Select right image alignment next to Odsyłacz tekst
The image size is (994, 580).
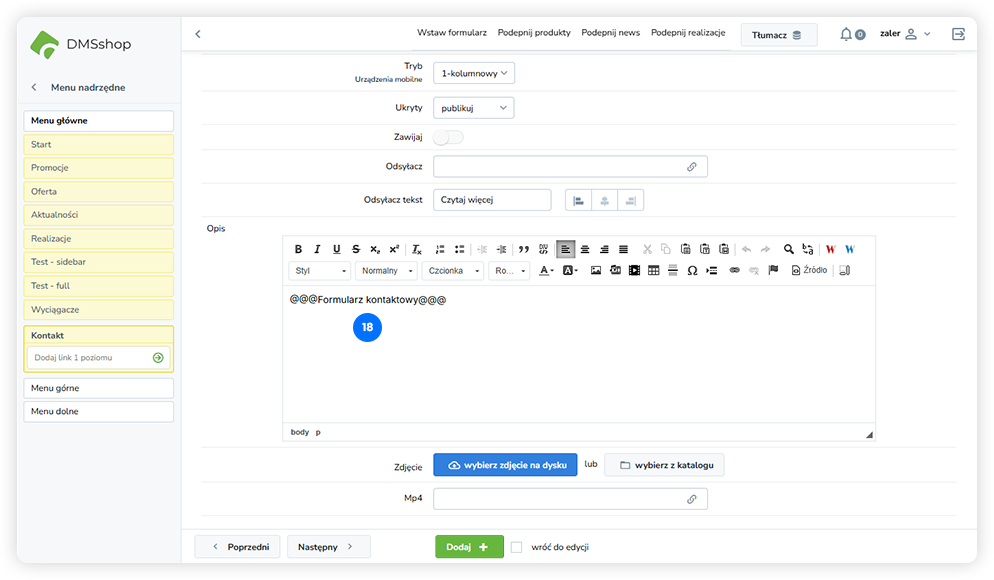pos(630,200)
